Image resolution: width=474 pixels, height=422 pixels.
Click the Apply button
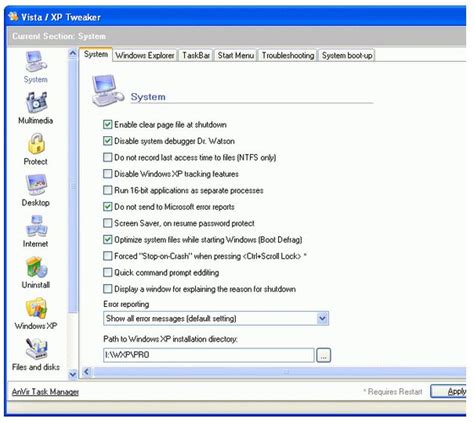pyautogui.click(x=449, y=391)
